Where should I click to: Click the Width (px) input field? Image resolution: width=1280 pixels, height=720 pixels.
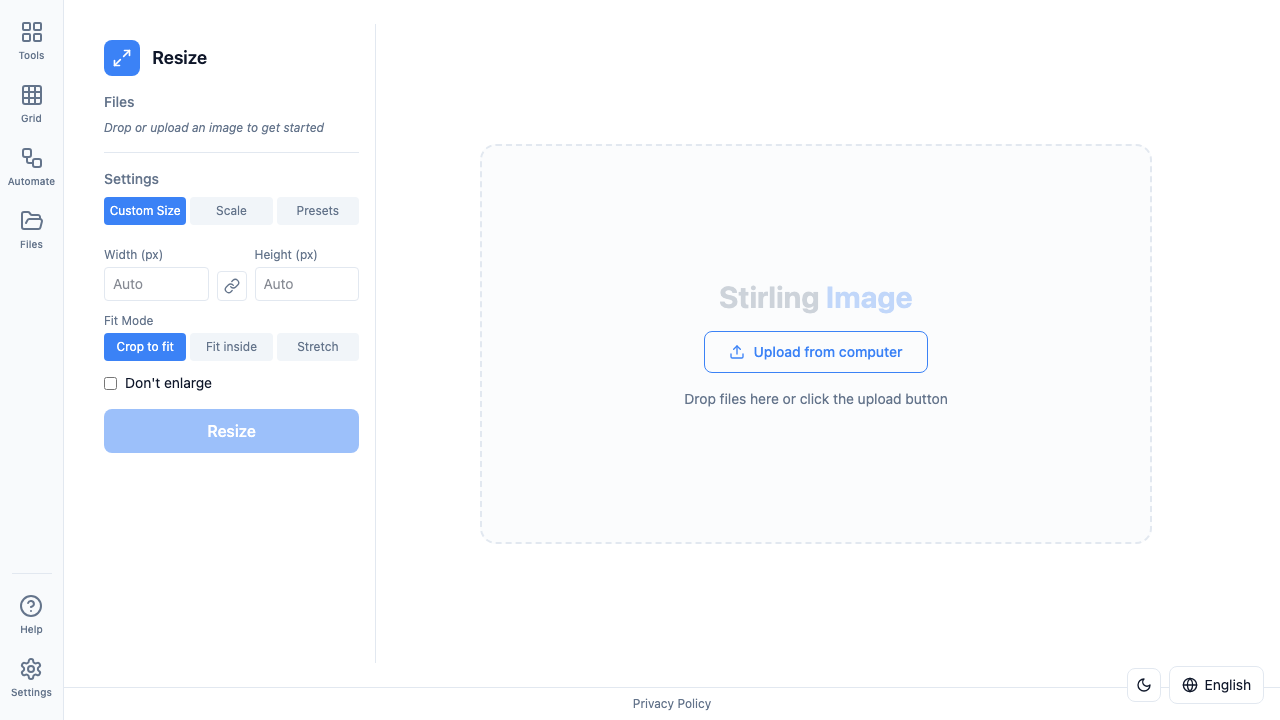156,284
